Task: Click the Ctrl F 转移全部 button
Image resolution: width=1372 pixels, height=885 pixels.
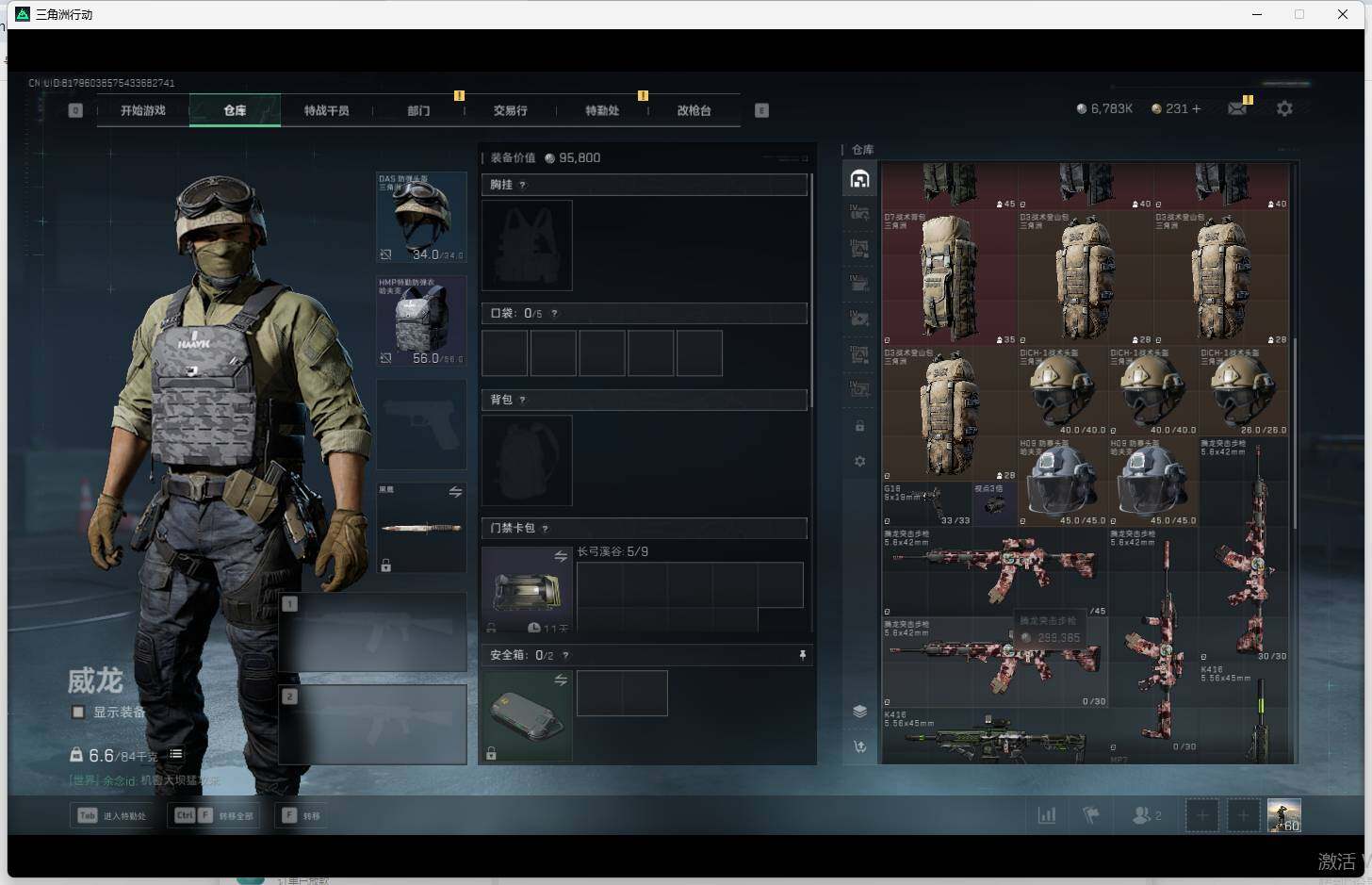Action: [216, 815]
